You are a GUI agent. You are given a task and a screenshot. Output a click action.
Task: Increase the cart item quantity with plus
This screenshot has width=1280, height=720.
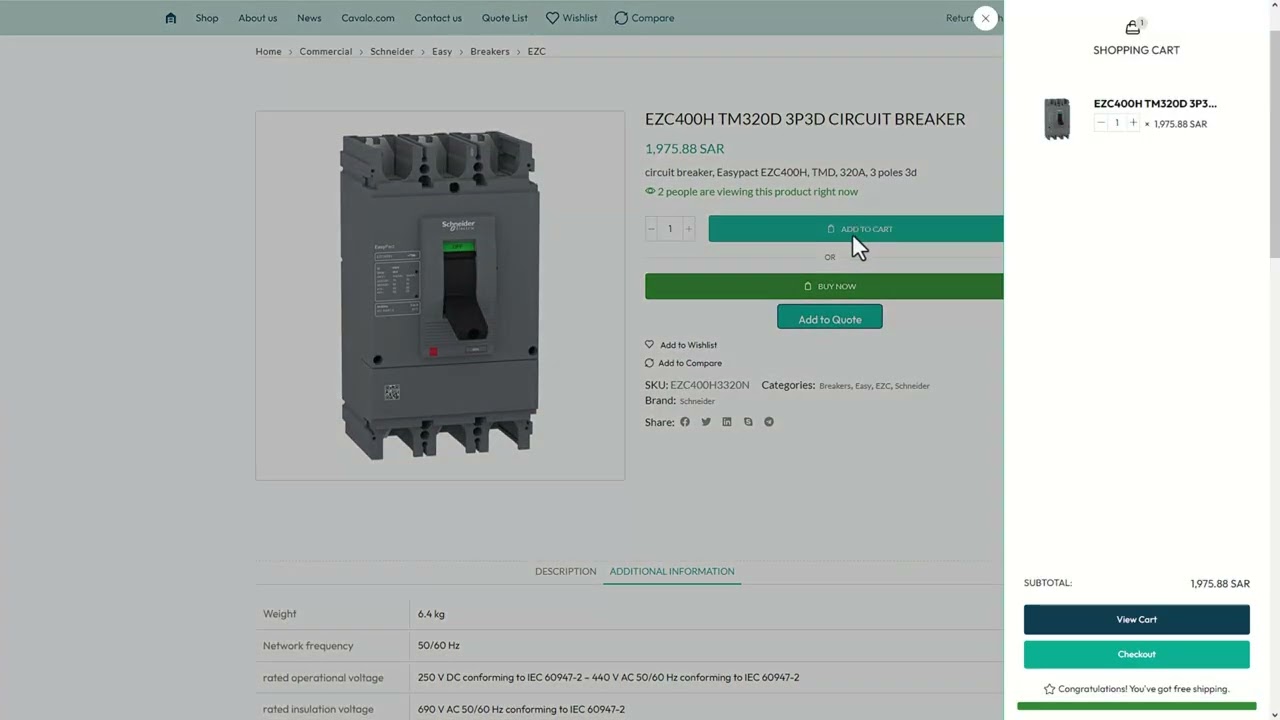coord(1133,123)
